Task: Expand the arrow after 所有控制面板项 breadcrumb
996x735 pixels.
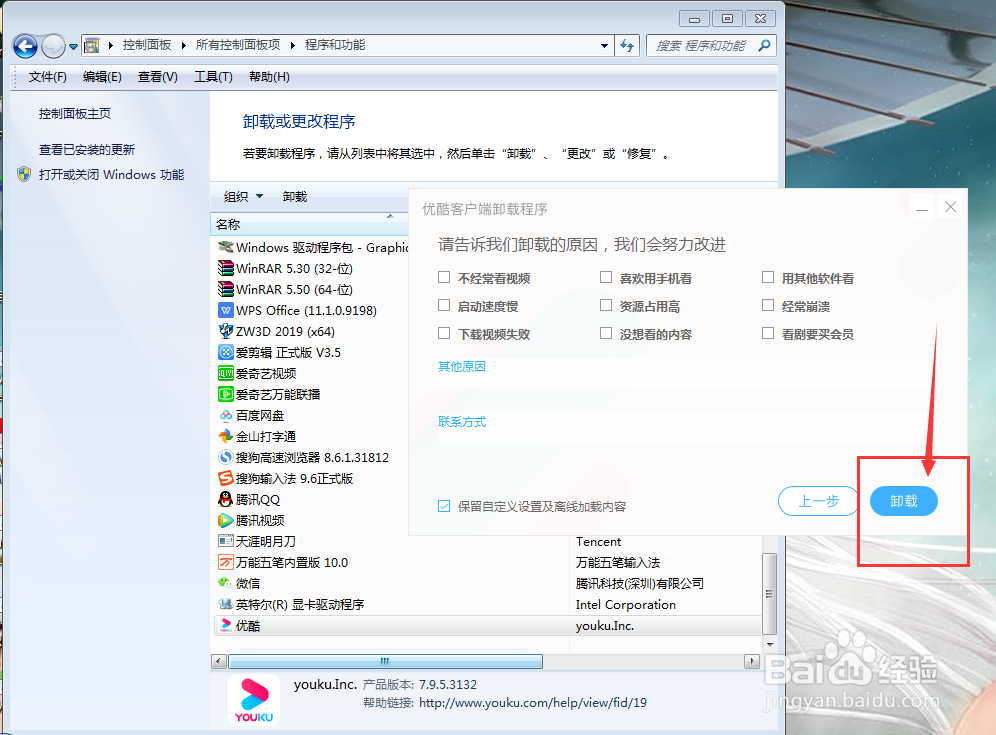Action: click(293, 45)
